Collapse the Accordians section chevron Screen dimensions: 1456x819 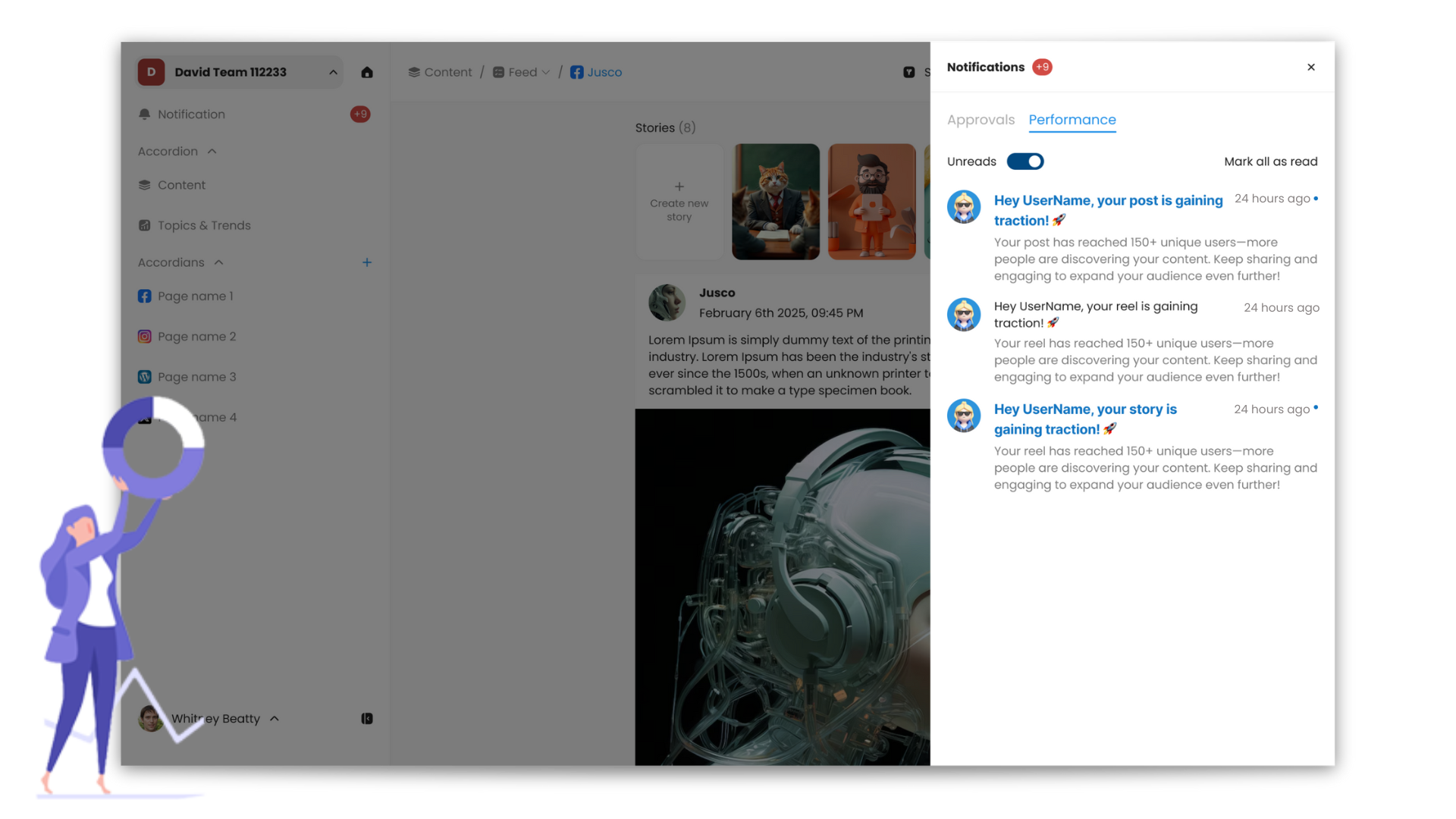point(219,262)
